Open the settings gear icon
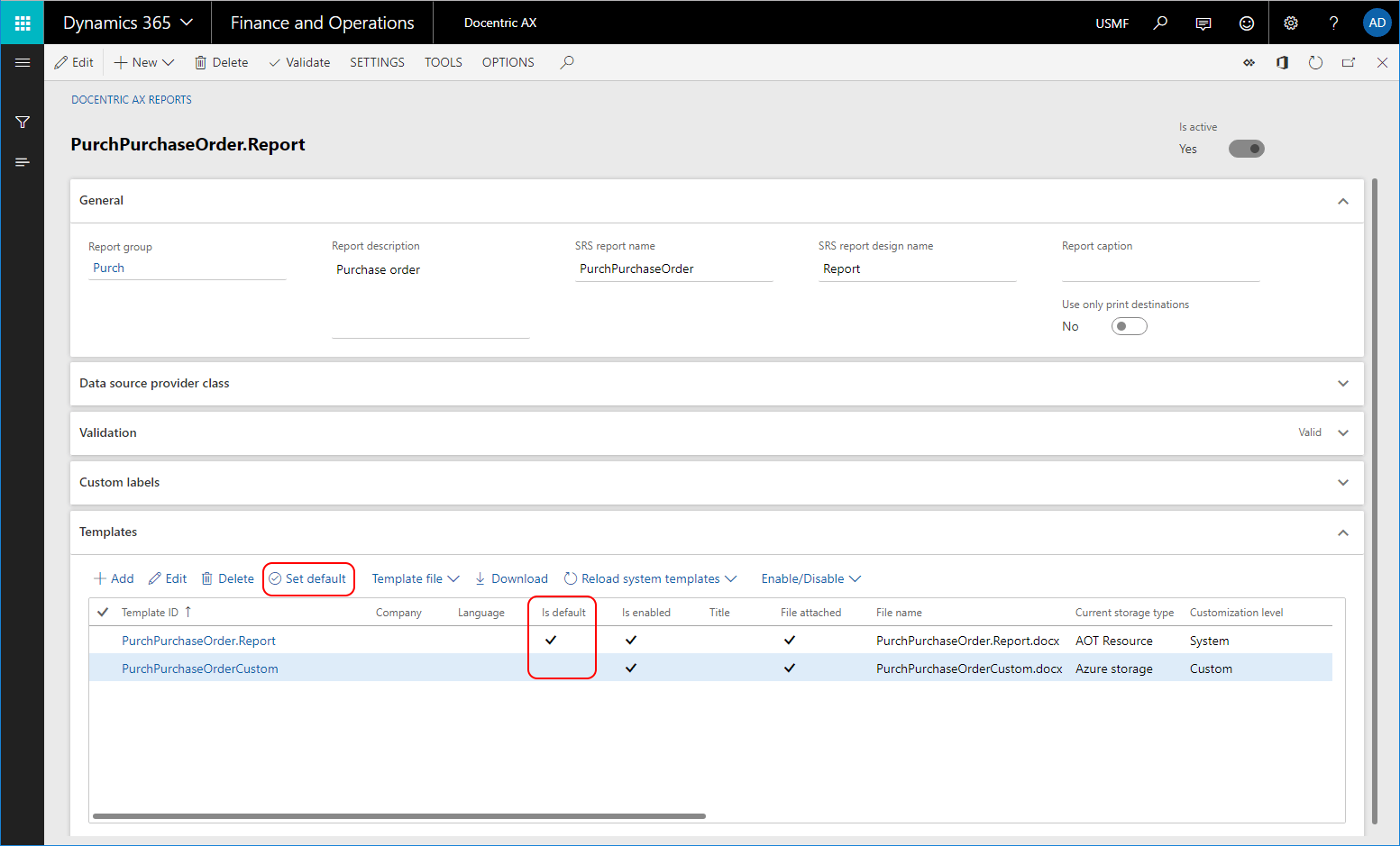 pyautogui.click(x=1291, y=23)
